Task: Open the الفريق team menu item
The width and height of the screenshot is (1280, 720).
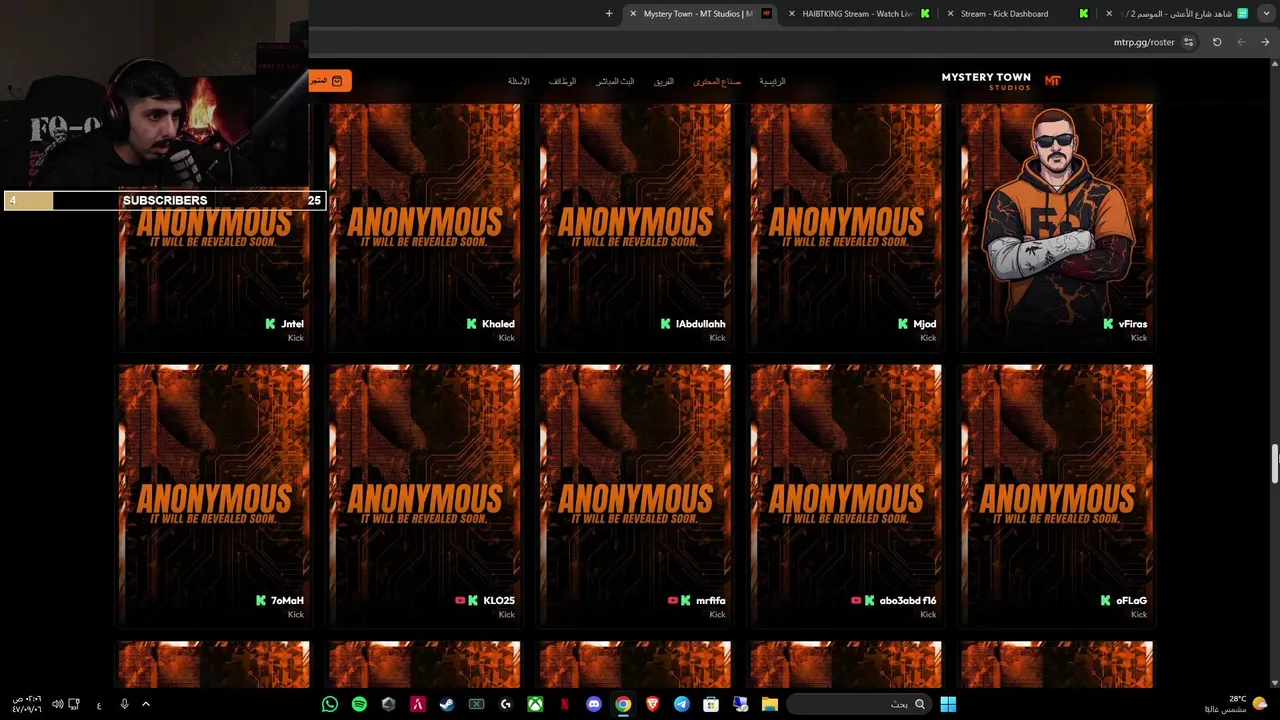Action: (x=664, y=81)
